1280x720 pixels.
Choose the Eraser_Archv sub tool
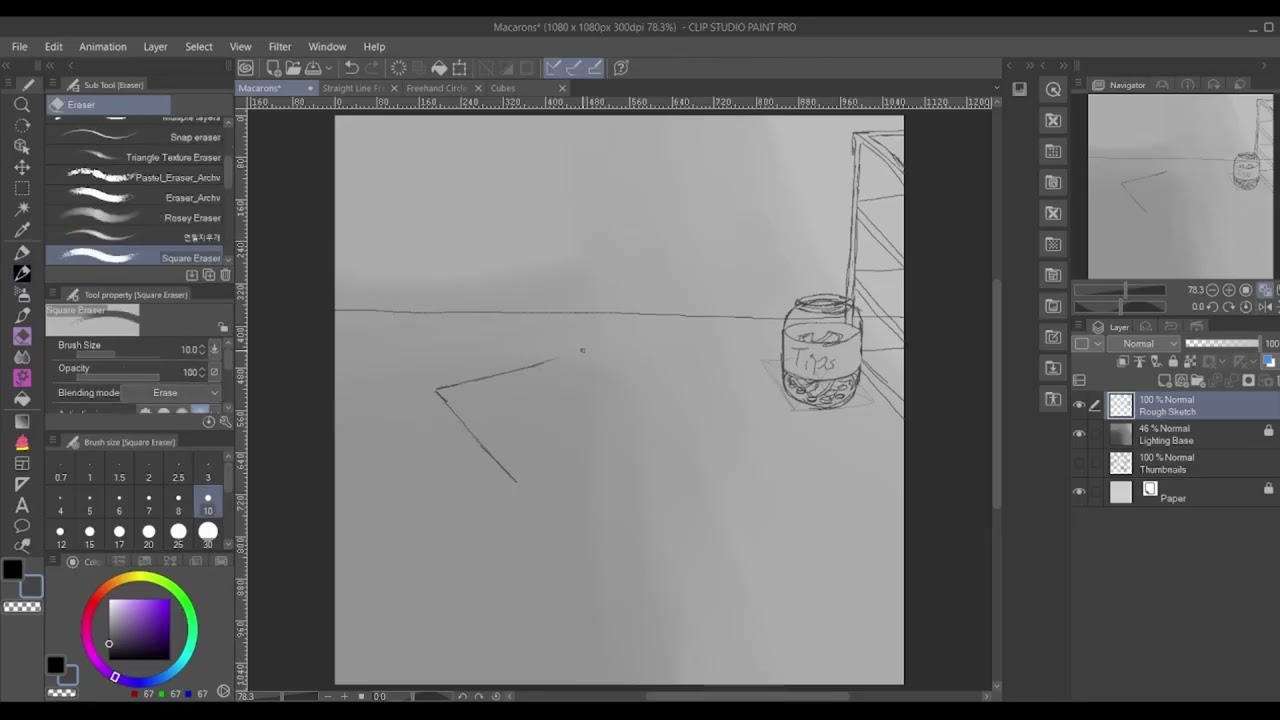click(x=135, y=198)
